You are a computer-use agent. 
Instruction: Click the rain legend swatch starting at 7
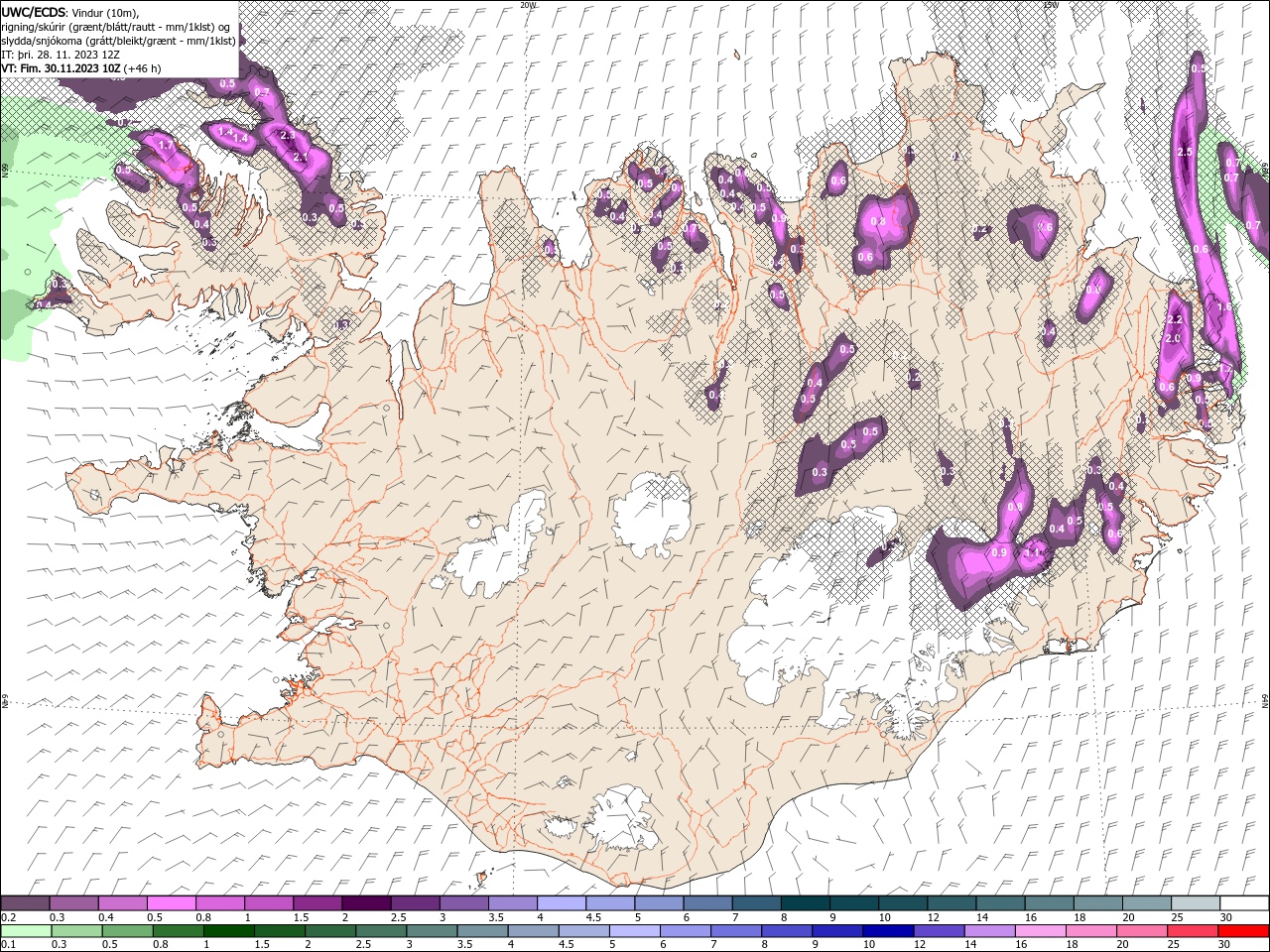(735, 931)
